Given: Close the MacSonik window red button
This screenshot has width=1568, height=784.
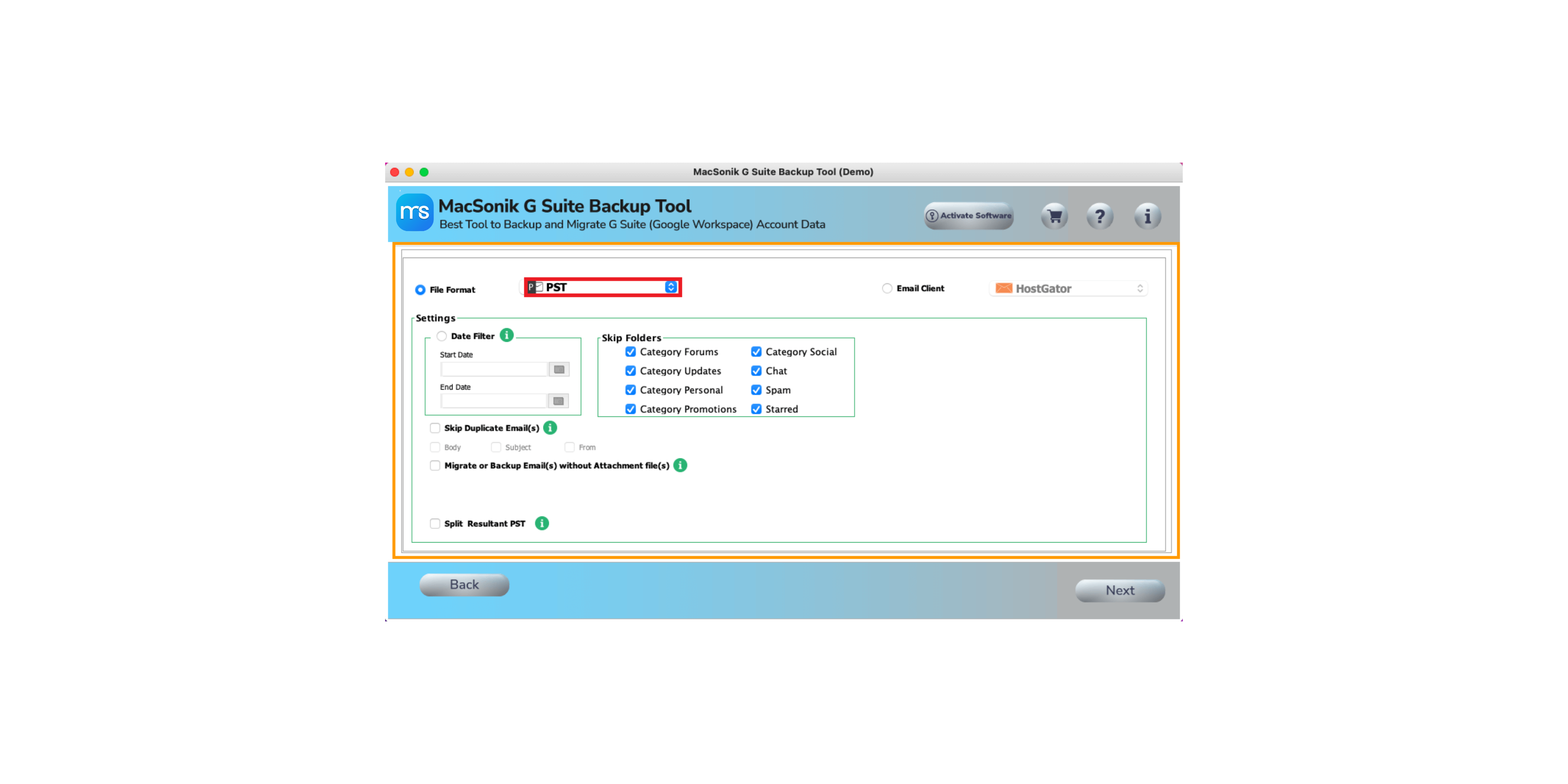Looking at the screenshot, I should pos(394,172).
